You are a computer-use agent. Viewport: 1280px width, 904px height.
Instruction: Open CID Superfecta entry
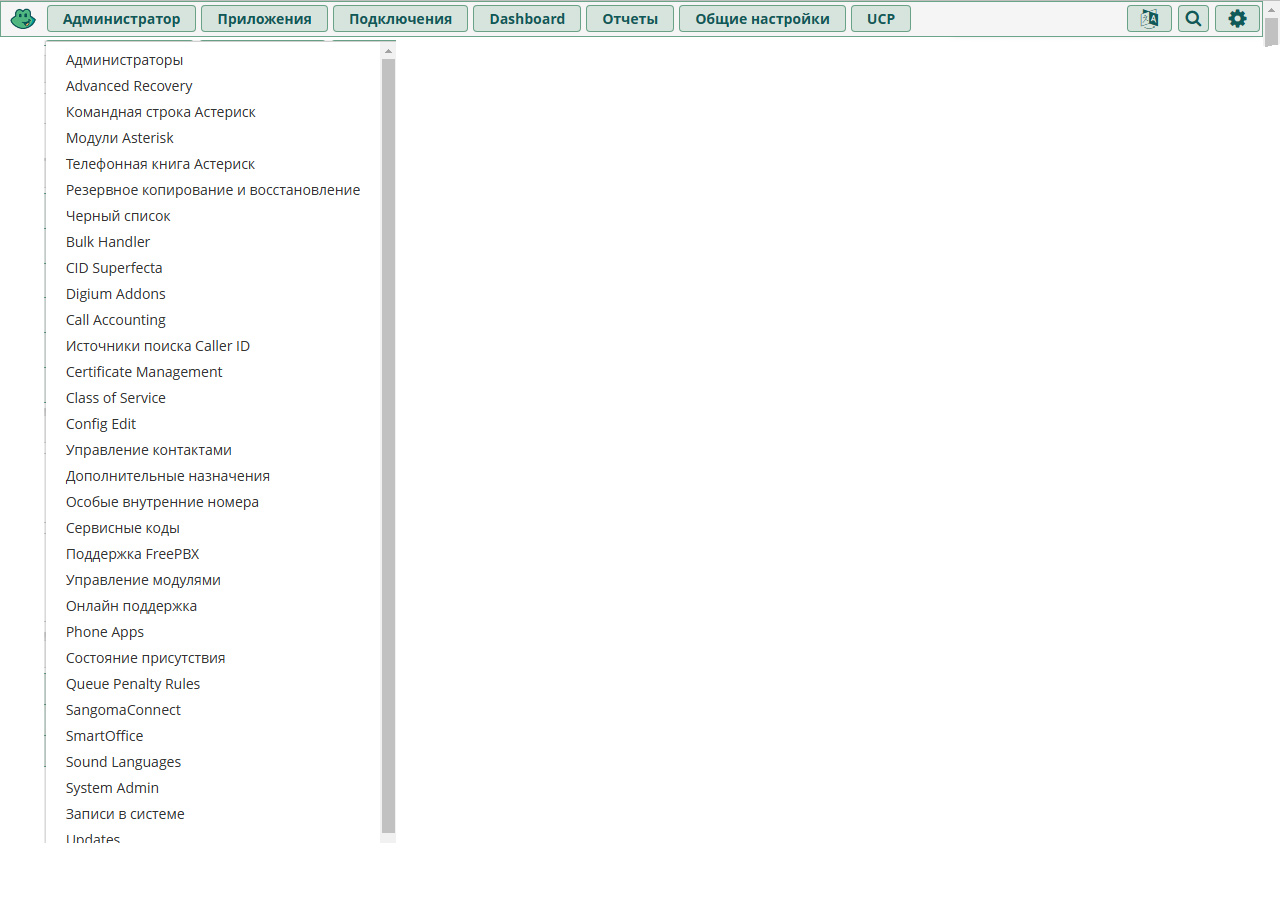click(114, 268)
